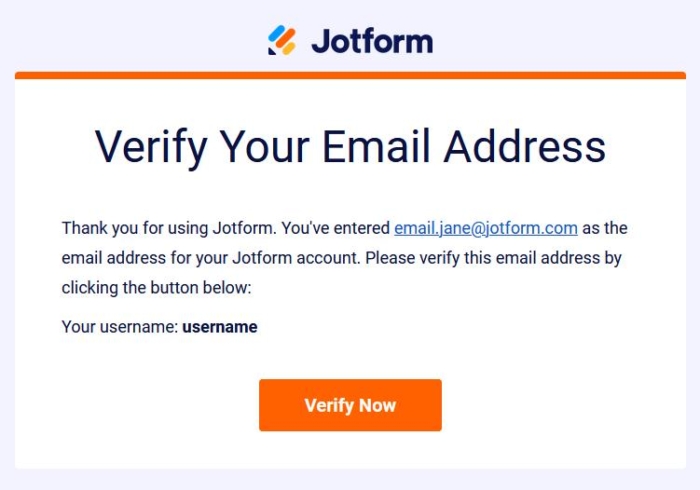Click the 'Your username:' label

point(119,327)
